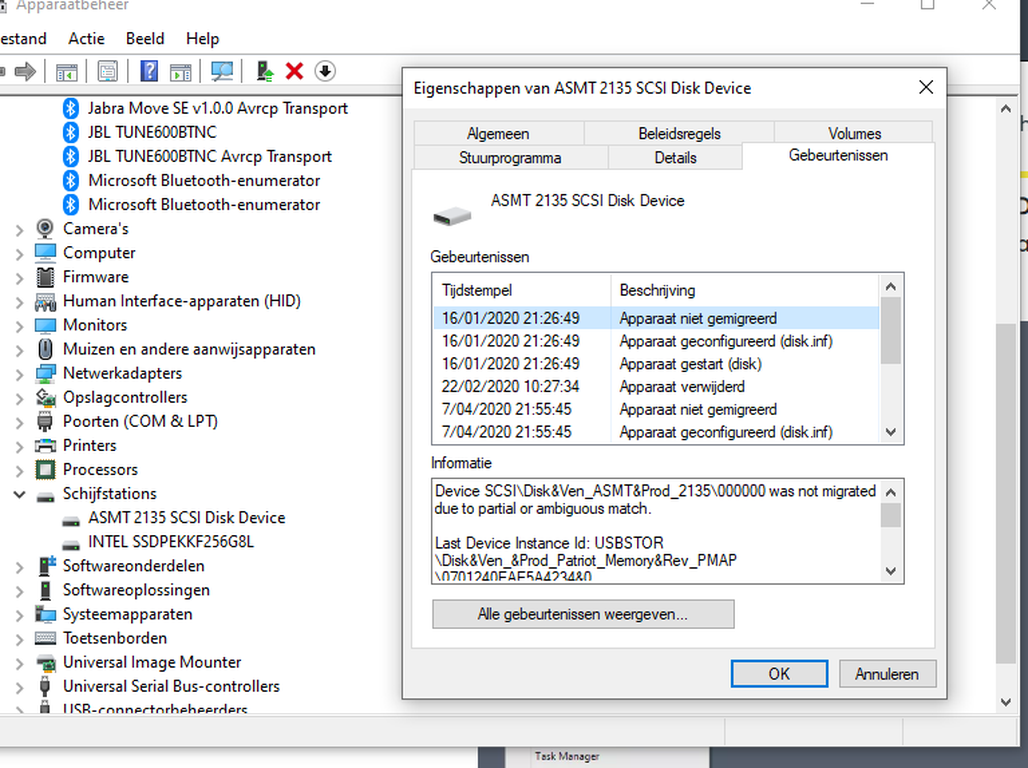The width and height of the screenshot is (1028, 768).
Task: Click the Opslagcontrollers category icon
Action: [x=45, y=397]
